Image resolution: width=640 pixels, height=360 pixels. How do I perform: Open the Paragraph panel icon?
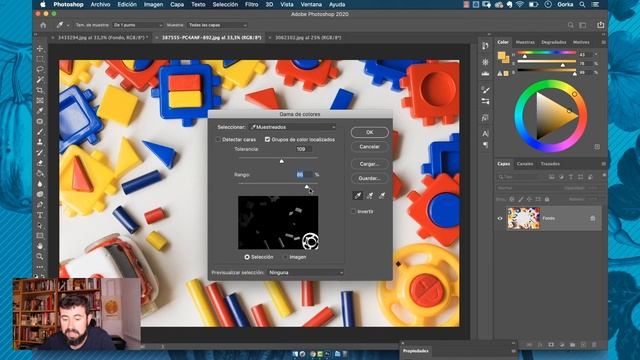(x=485, y=145)
